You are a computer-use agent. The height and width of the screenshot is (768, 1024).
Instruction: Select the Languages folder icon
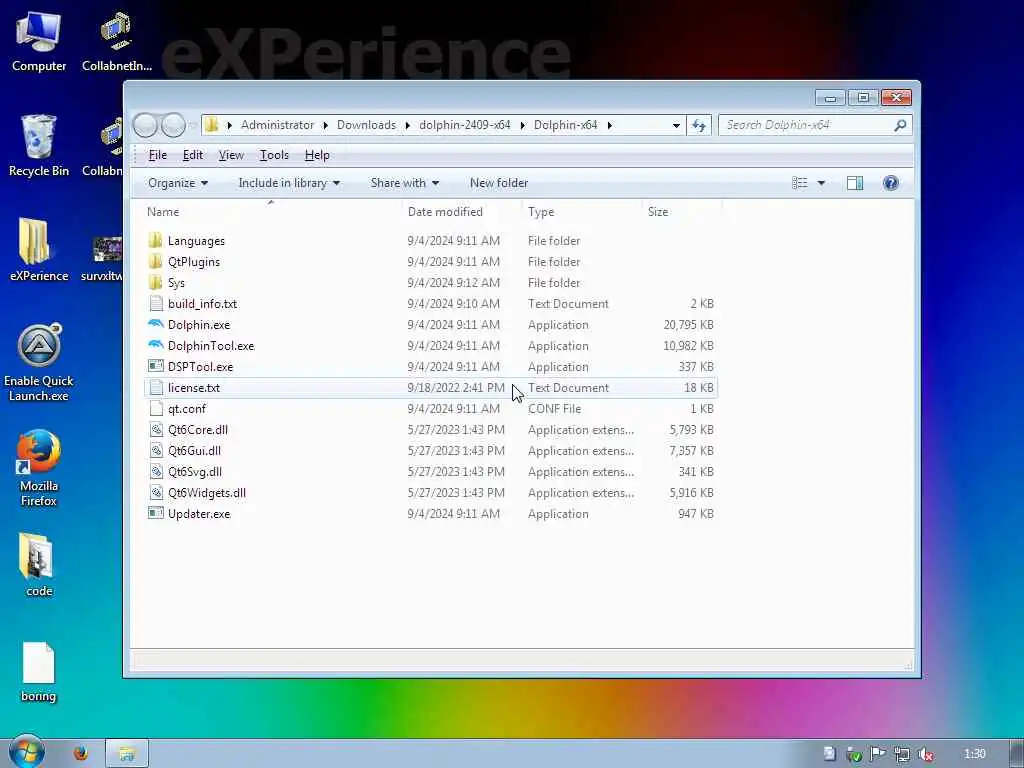pyautogui.click(x=155, y=240)
